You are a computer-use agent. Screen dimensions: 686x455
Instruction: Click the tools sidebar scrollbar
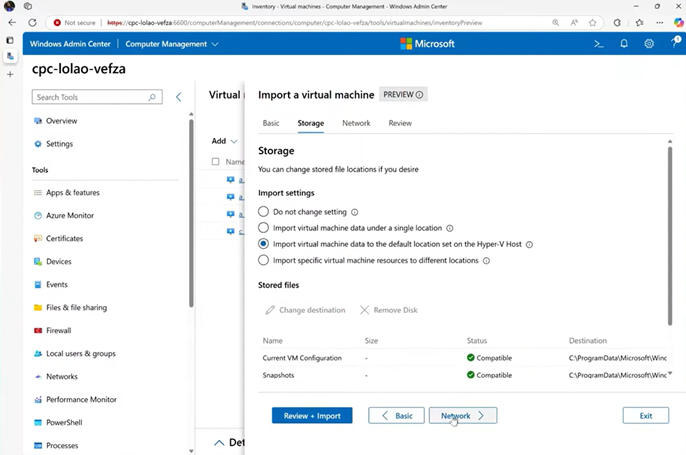[x=191, y=213]
